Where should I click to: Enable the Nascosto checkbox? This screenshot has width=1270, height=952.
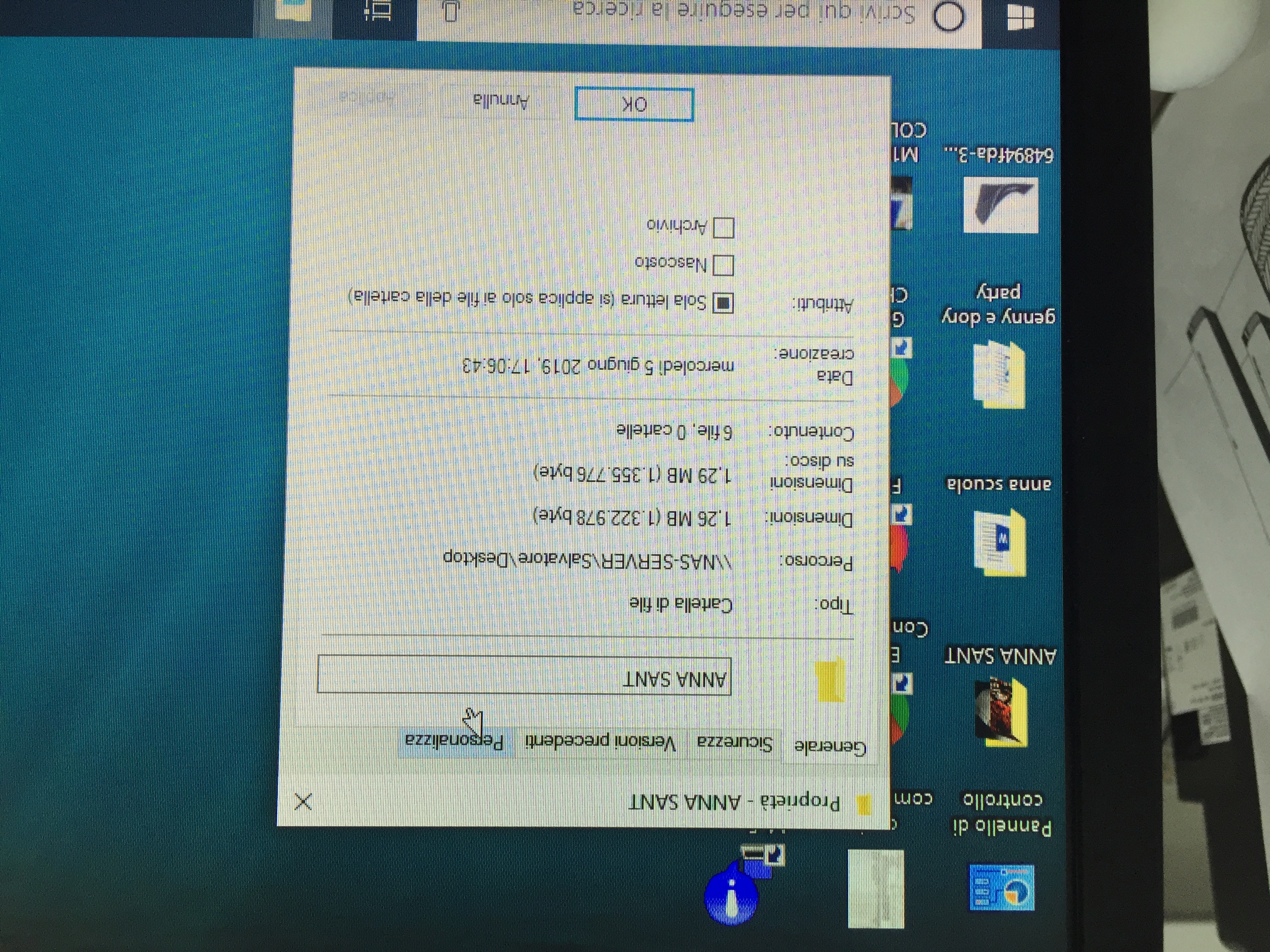(723, 266)
